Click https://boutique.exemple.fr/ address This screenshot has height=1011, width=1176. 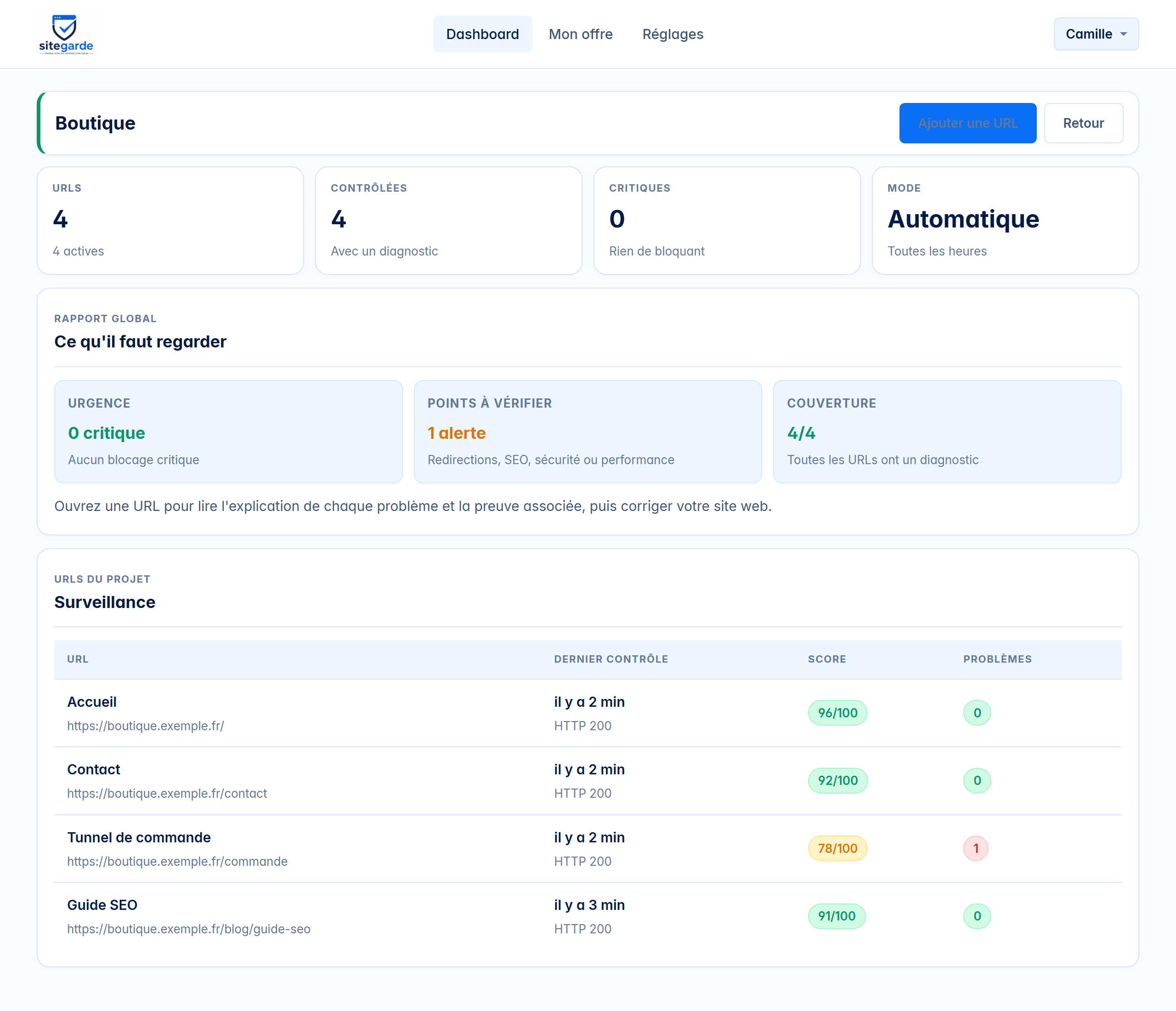[145, 726]
